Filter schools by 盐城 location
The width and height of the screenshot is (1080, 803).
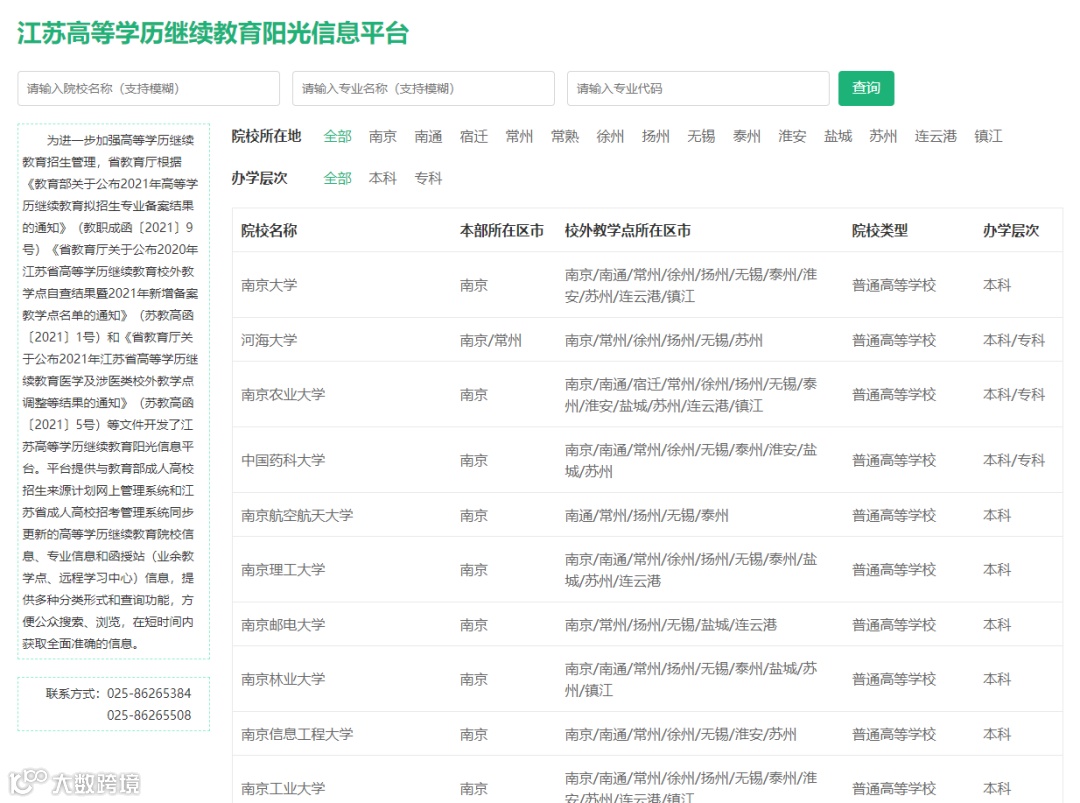838,136
